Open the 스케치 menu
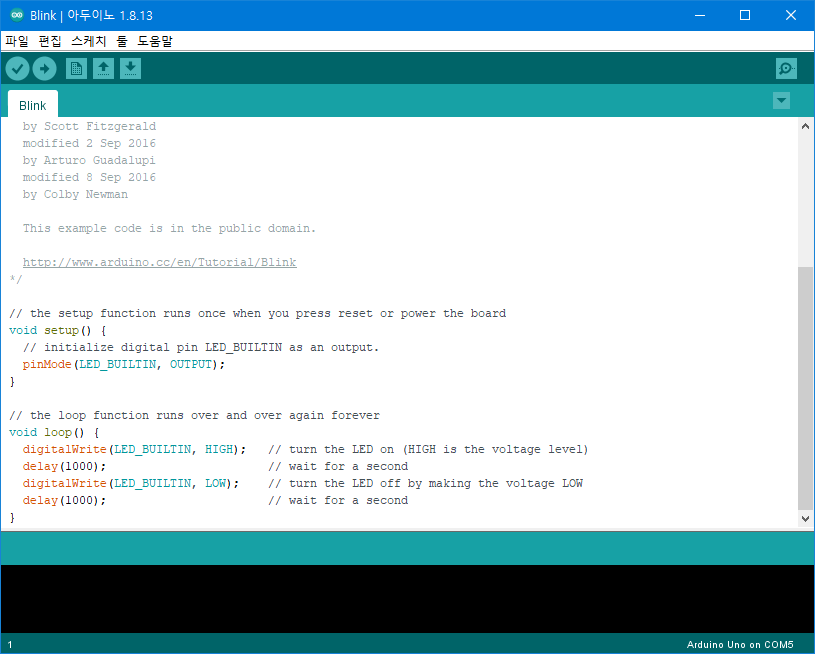The width and height of the screenshot is (815, 654). (88, 41)
